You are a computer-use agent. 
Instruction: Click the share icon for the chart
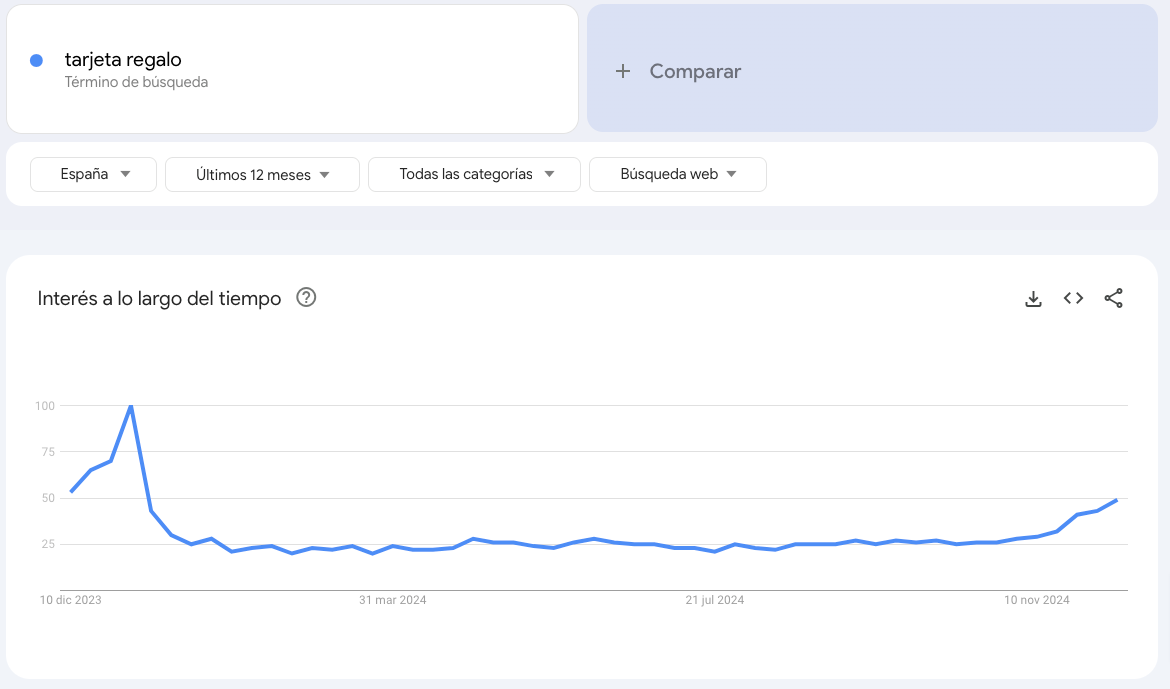[x=1113, y=298]
